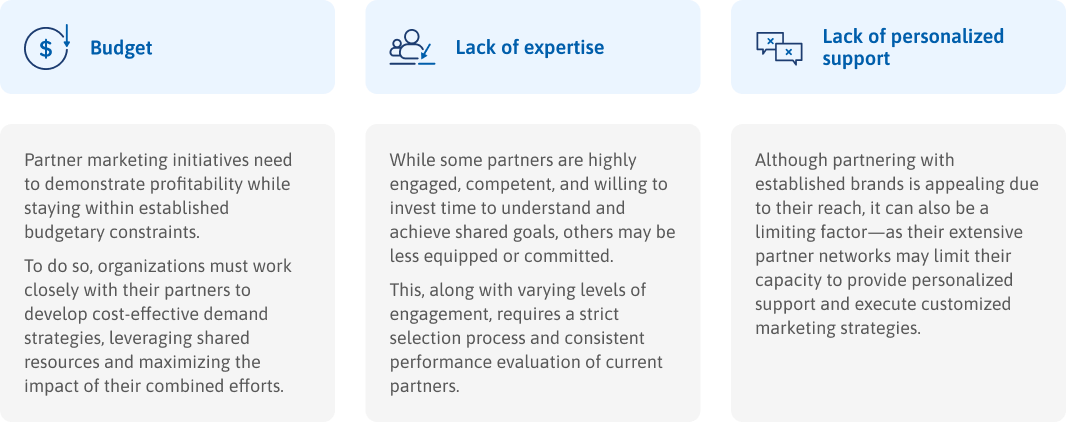Click the Lack of expertise people icon
The width and height of the screenshot is (1066, 422).
pyautogui.click(x=411, y=47)
